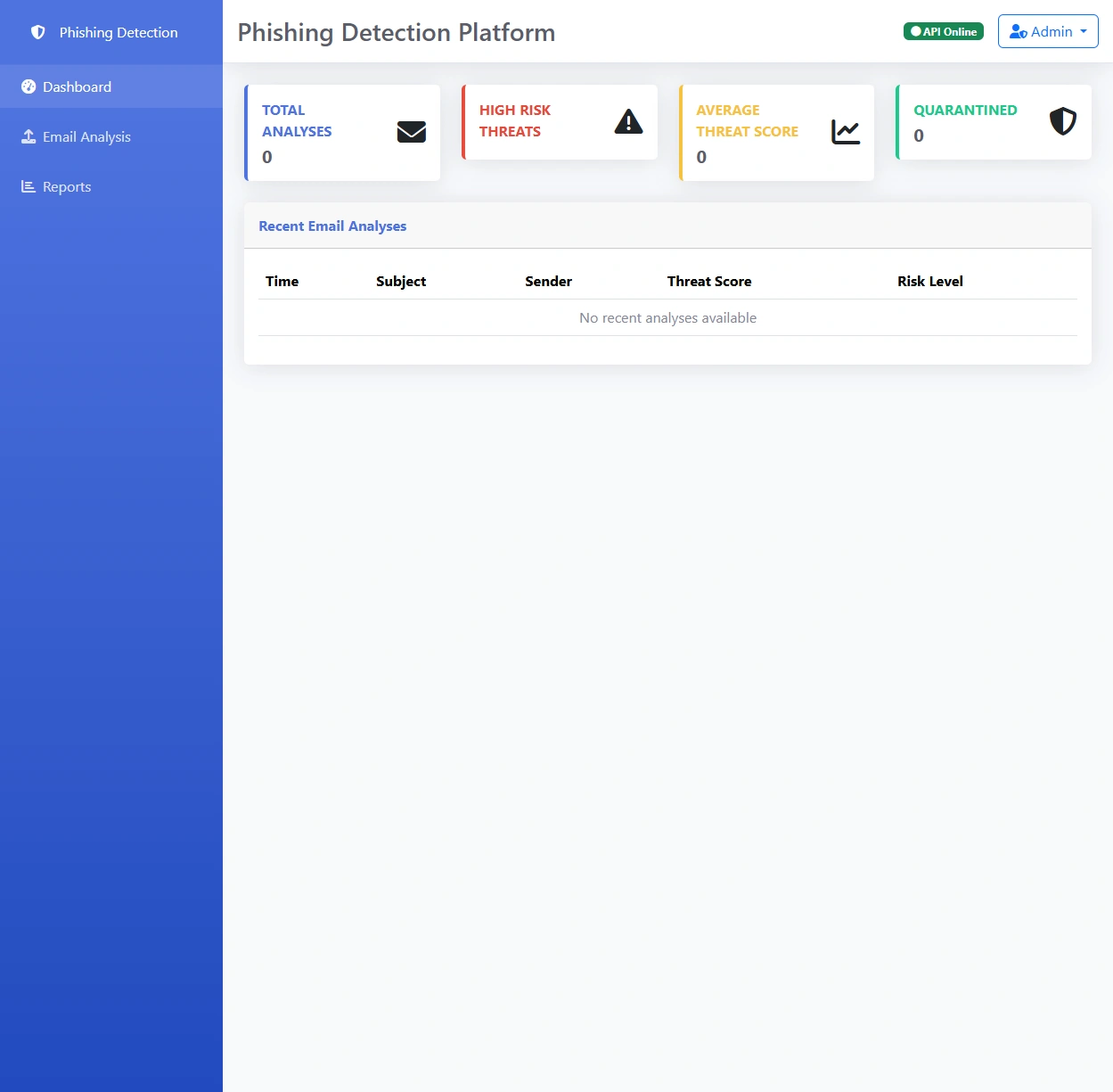Screen dimensions: 1113x1092
Task: Click the API Online status badge
Action: click(x=944, y=31)
